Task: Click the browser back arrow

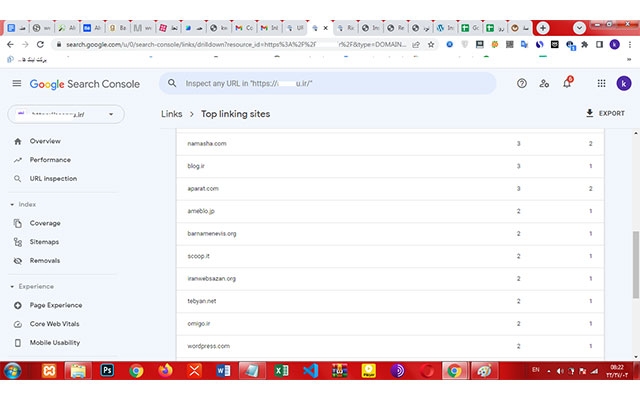Action: 10,44
